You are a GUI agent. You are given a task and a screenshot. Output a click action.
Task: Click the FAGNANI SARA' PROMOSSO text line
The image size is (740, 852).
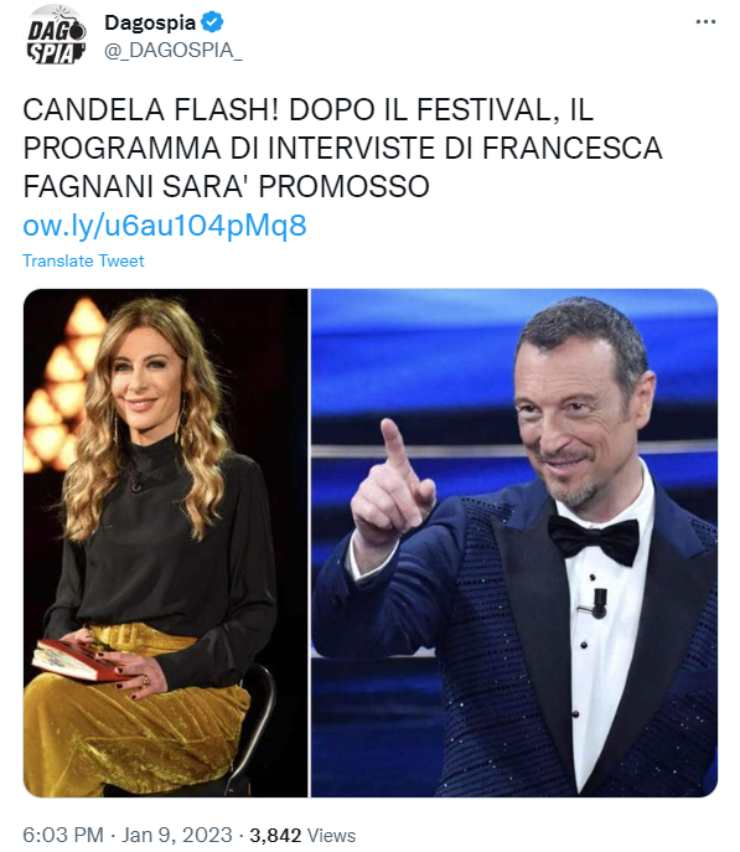(x=226, y=186)
